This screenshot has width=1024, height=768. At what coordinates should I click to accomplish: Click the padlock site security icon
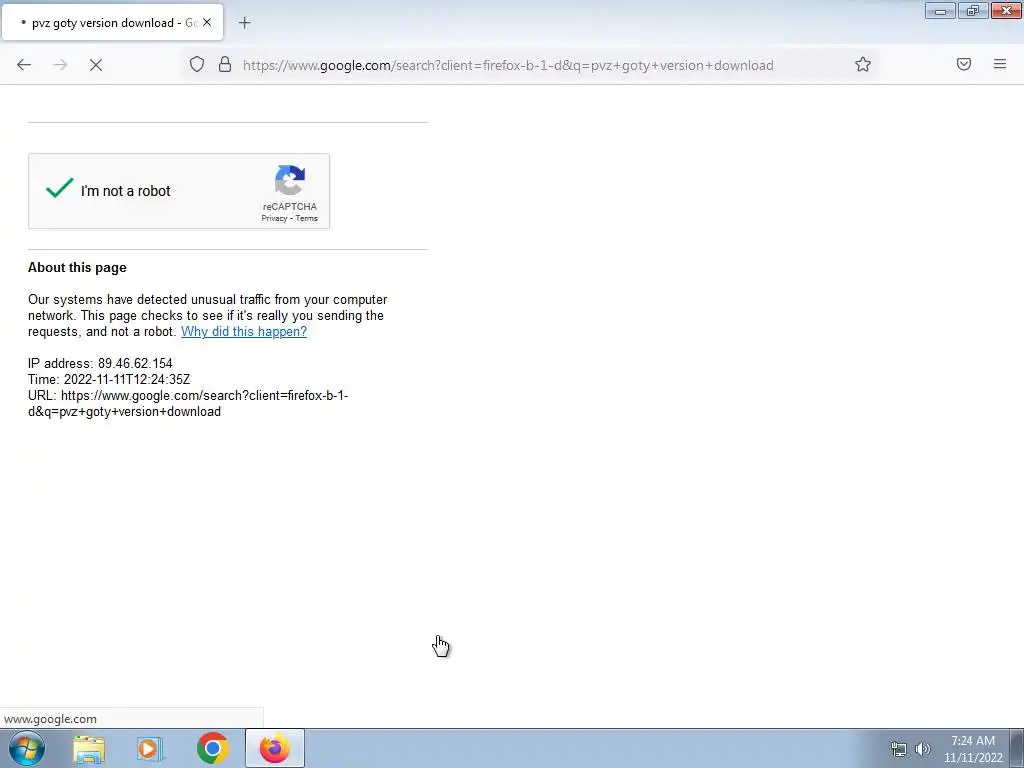tap(225, 64)
